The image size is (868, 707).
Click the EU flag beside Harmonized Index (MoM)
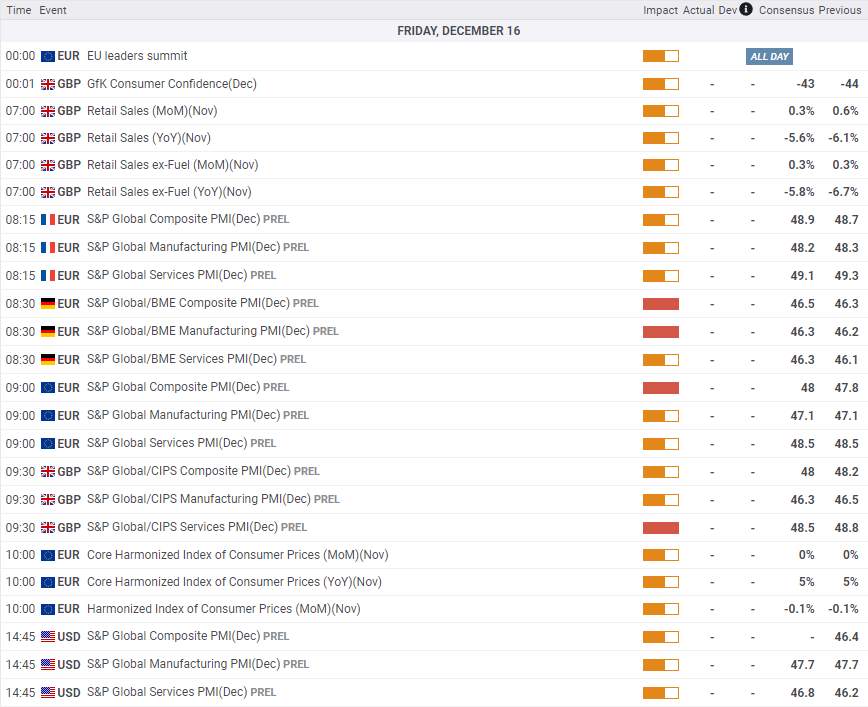pyautogui.click(x=48, y=609)
